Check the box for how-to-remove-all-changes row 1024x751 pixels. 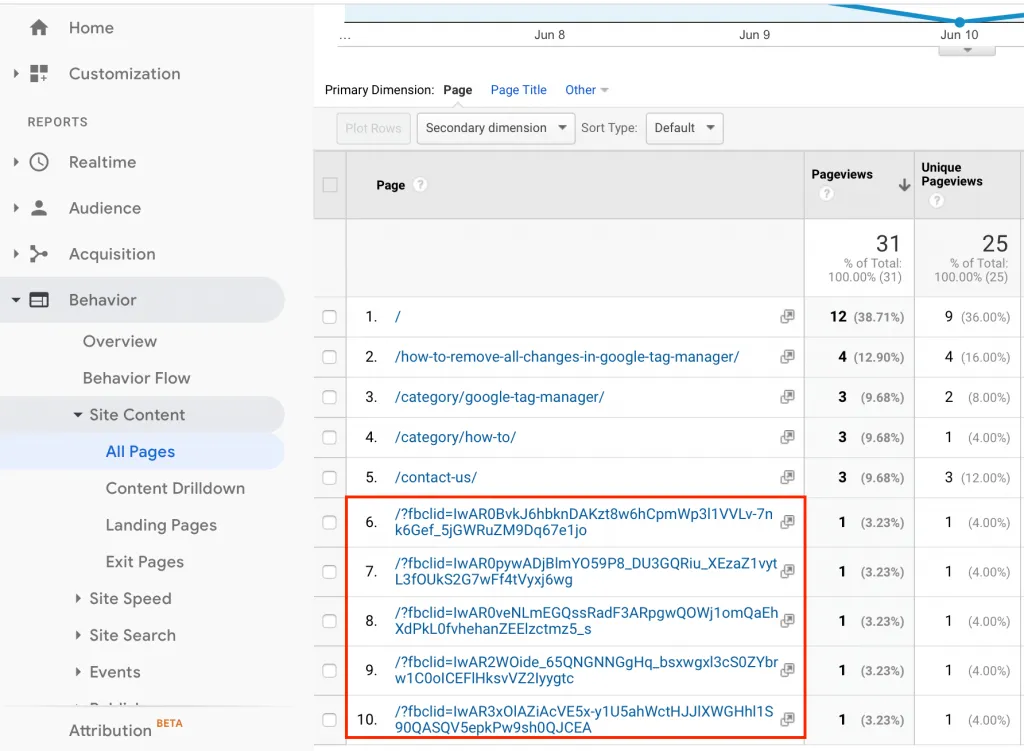pyautogui.click(x=330, y=357)
